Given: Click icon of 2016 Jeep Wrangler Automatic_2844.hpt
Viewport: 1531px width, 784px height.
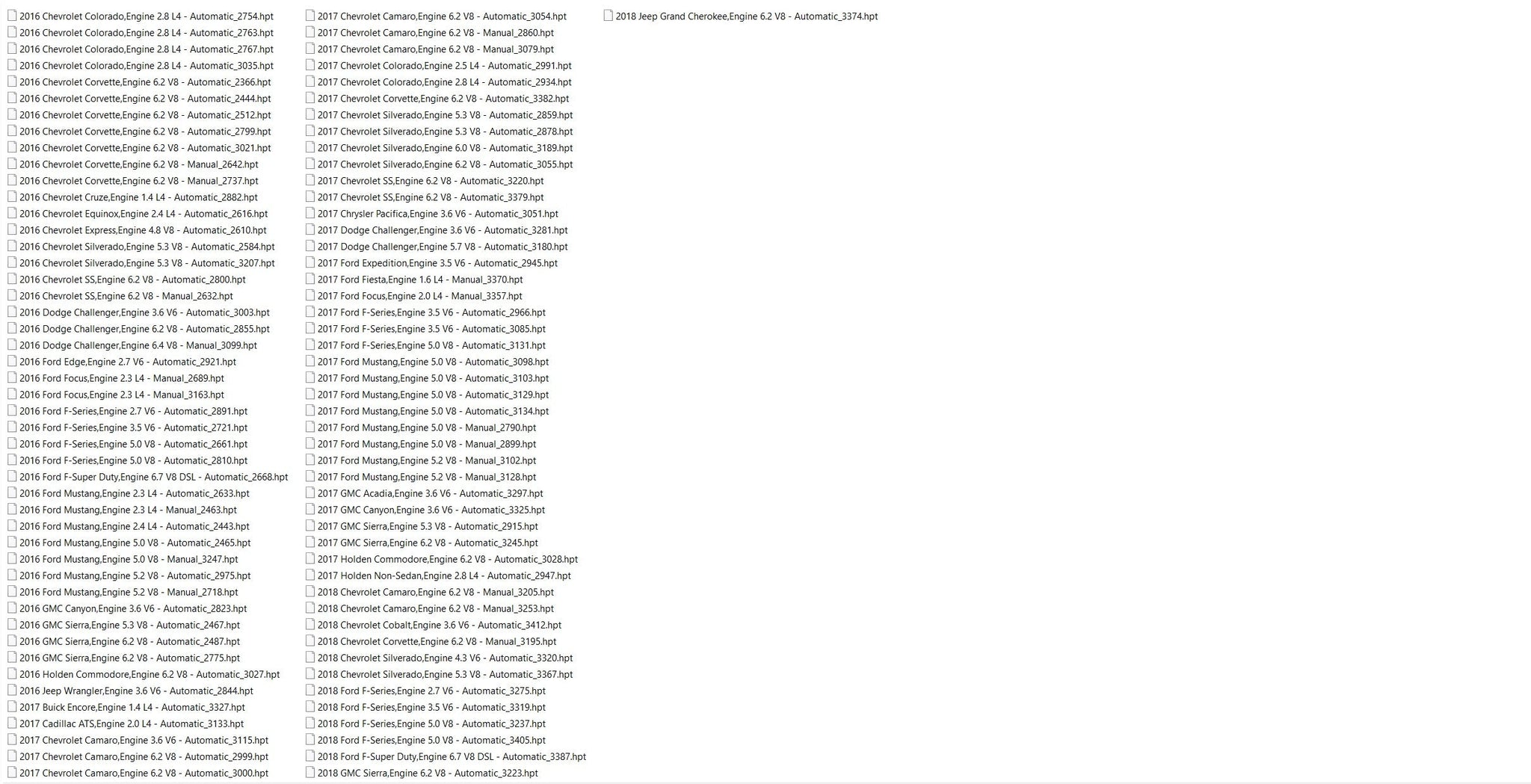Looking at the screenshot, I should click(12, 690).
